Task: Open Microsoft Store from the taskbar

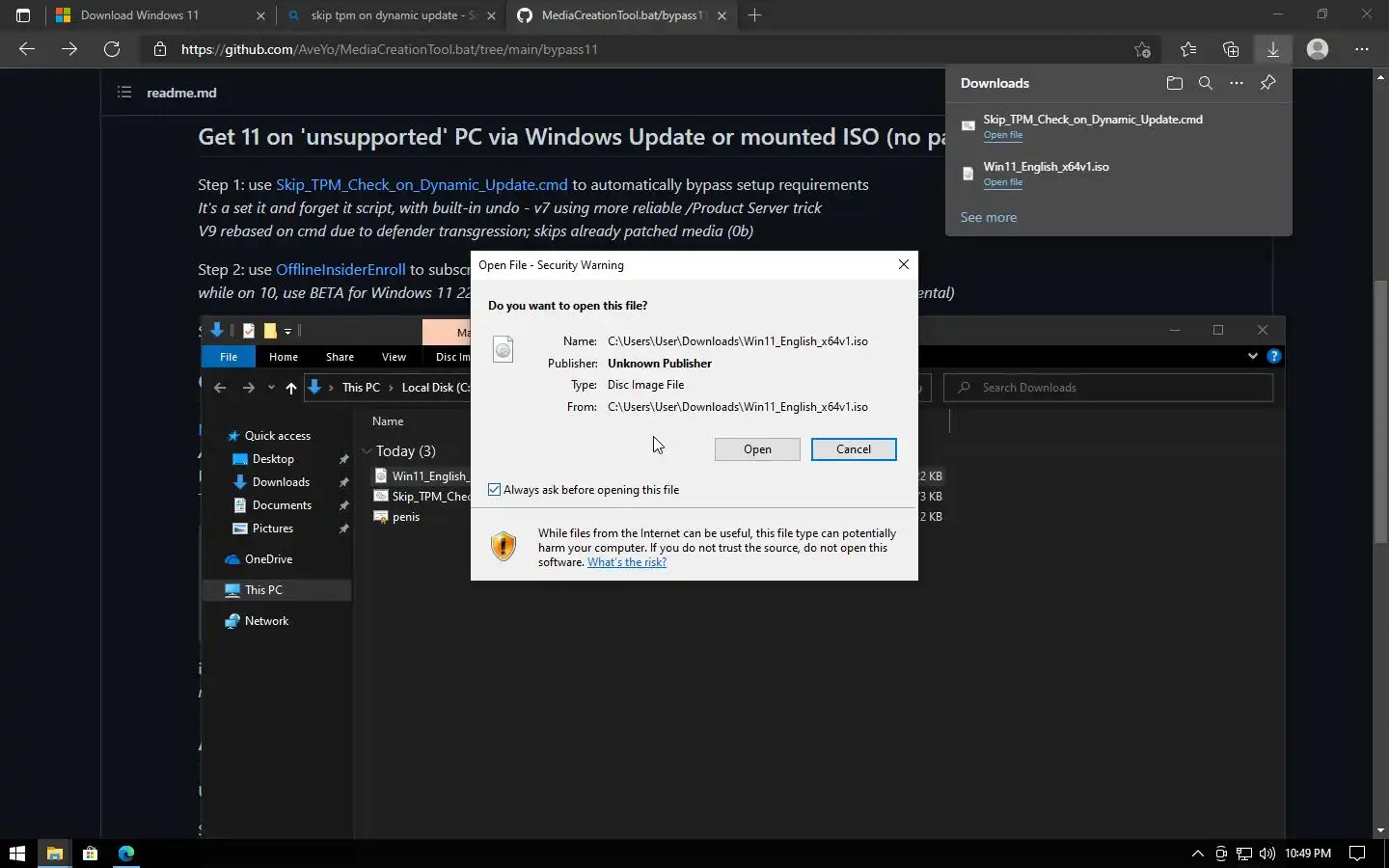Action: coord(90,853)
